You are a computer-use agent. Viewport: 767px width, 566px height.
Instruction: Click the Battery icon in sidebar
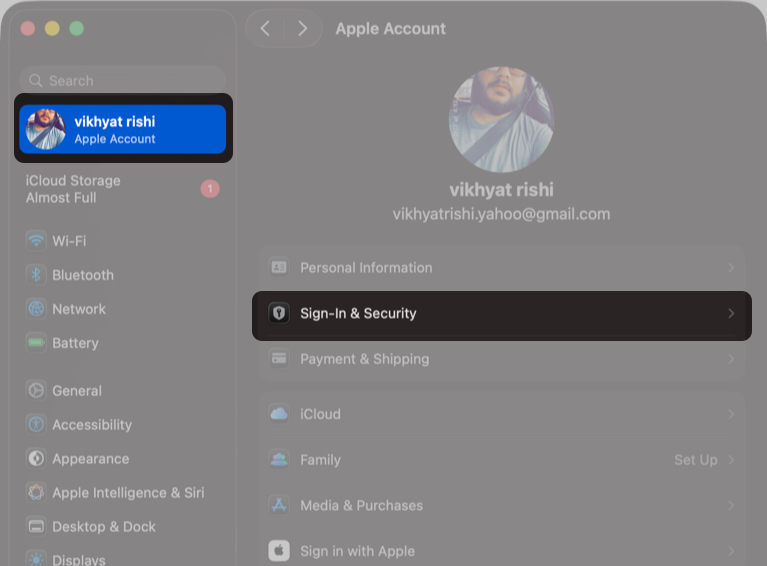point(36,343)
